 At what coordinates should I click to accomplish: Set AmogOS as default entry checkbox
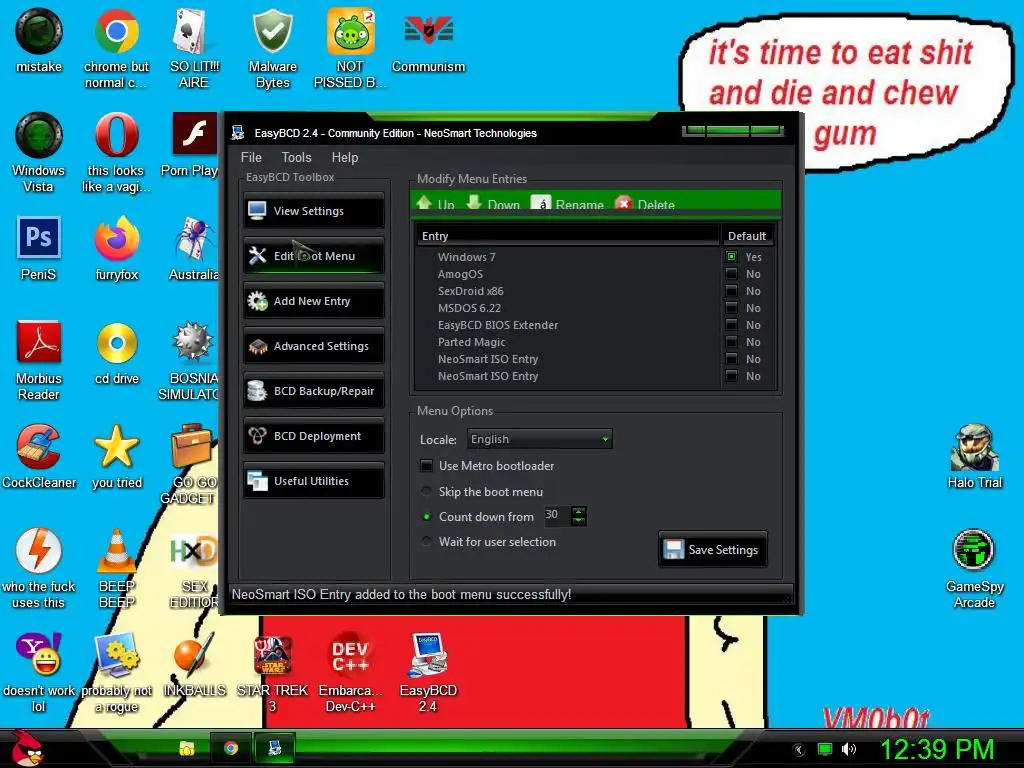731,274
